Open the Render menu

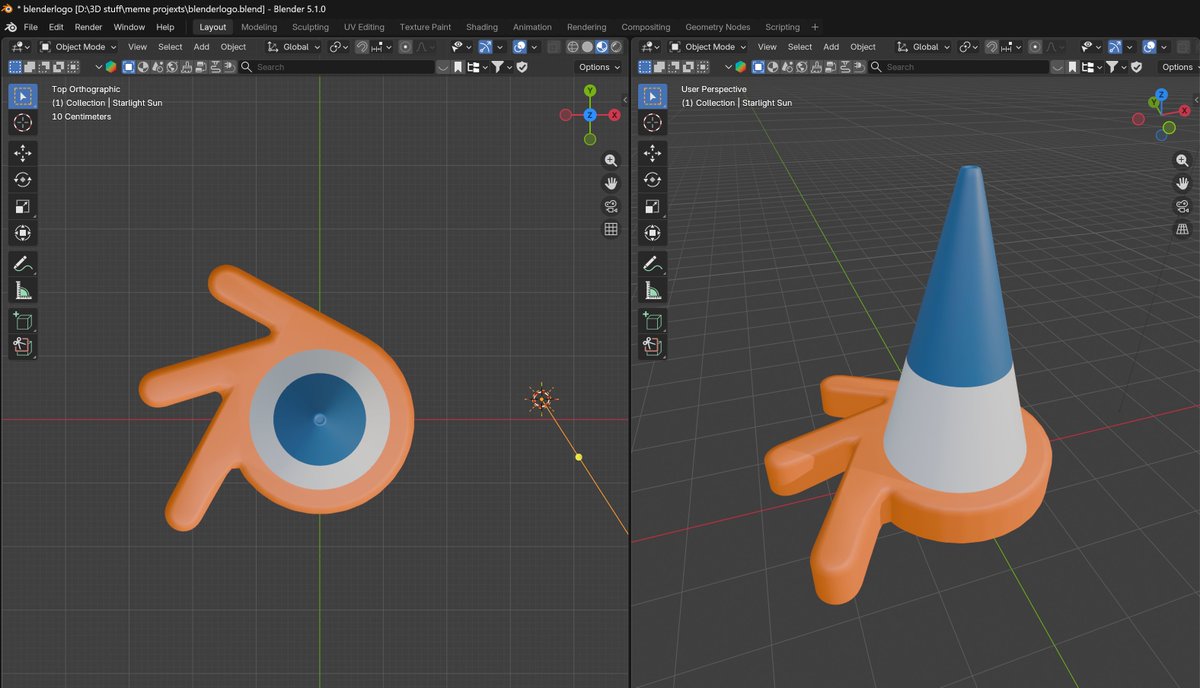pyautogui.click(x=88, y=27)
